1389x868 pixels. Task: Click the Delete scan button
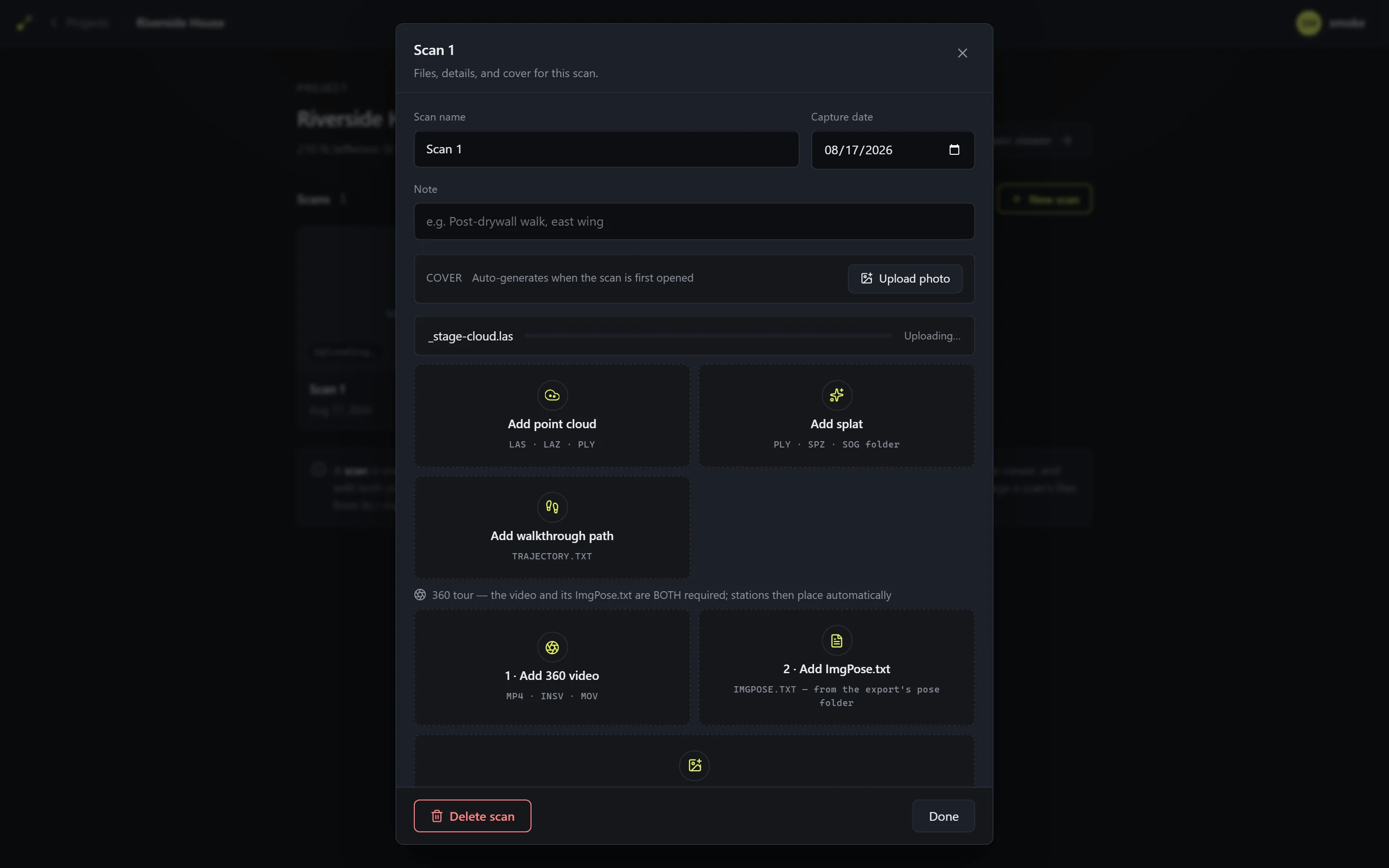tap(472, 816)
